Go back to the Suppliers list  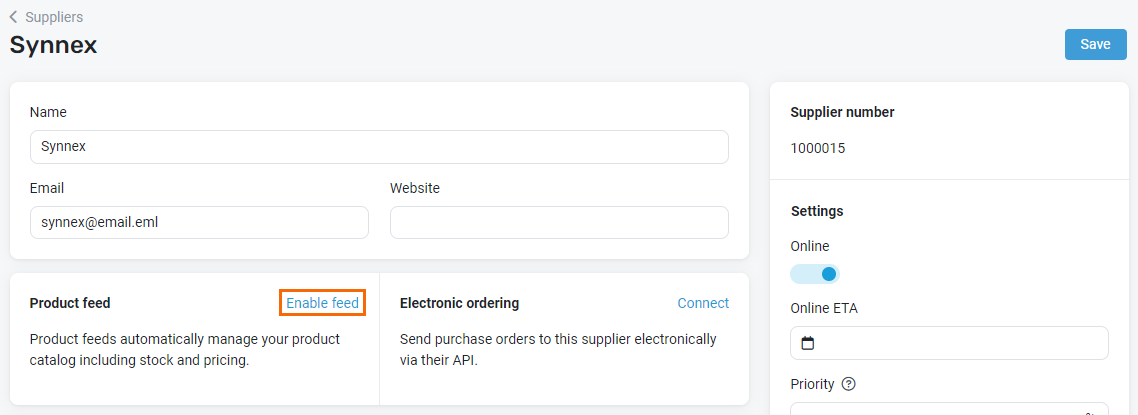[54, 17]
